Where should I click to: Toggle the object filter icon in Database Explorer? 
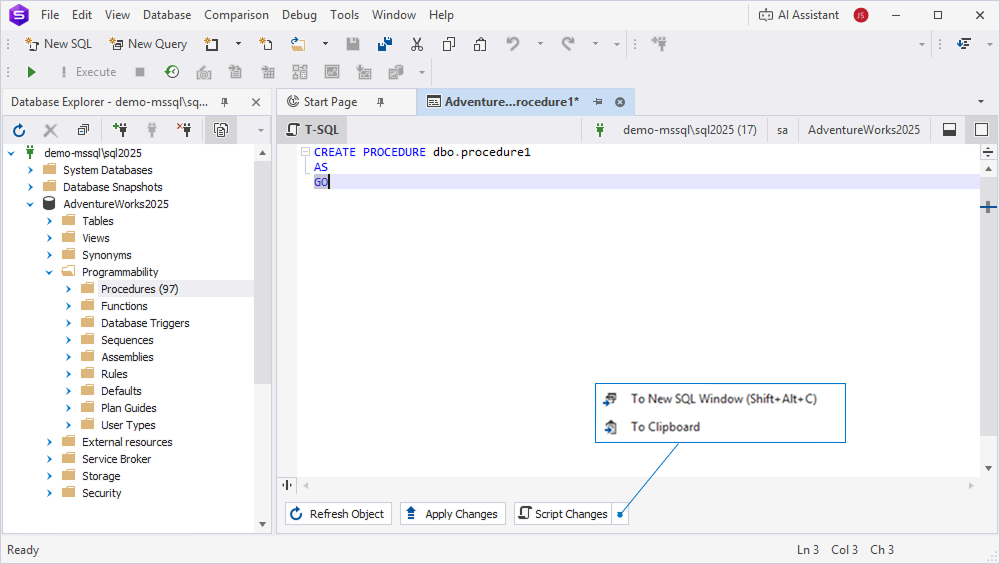(221, 130)
